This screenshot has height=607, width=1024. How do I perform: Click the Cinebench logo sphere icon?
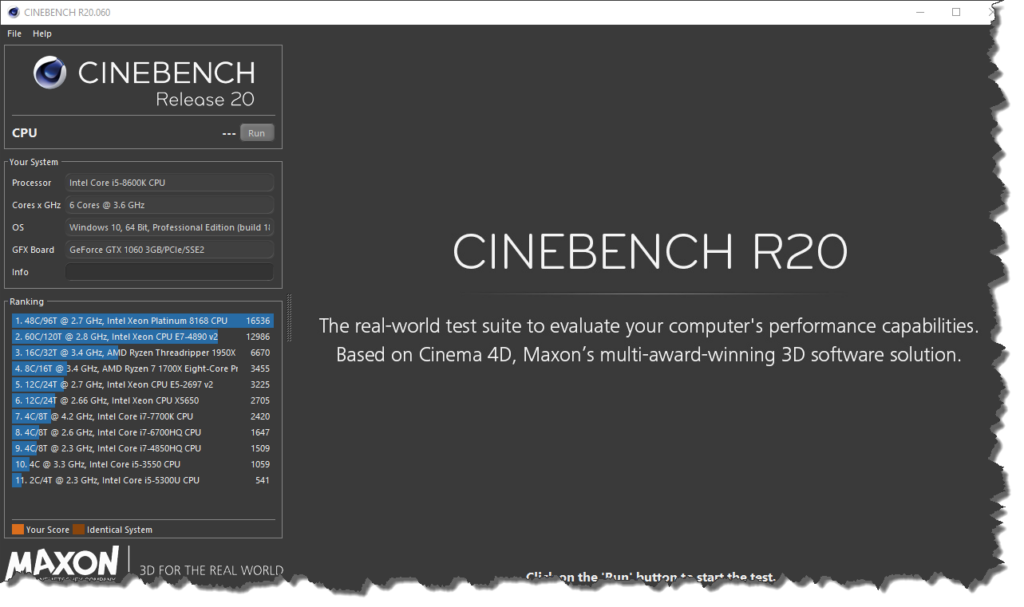pyautogui.click(x=50, y=73)
